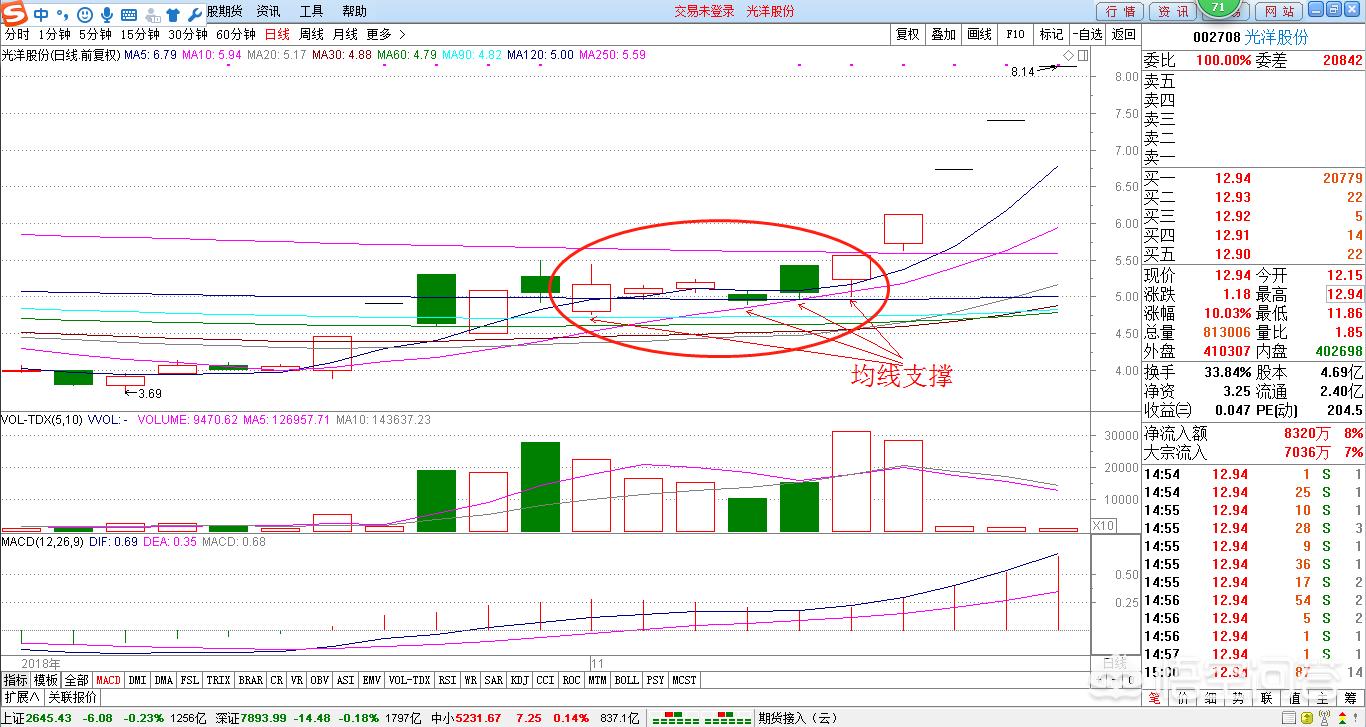The width and height of the screenshot is (1366, 727).
Task: Click the X10 volume scale button
Action: [1103, 526]
